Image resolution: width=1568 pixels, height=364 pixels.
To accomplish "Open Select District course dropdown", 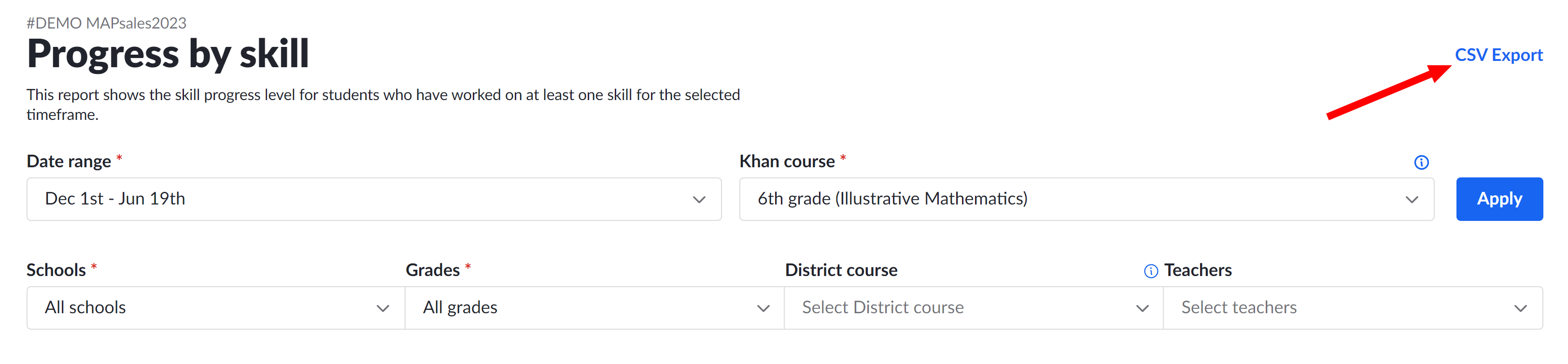I will pyautogui.click(x=974, y=308).
